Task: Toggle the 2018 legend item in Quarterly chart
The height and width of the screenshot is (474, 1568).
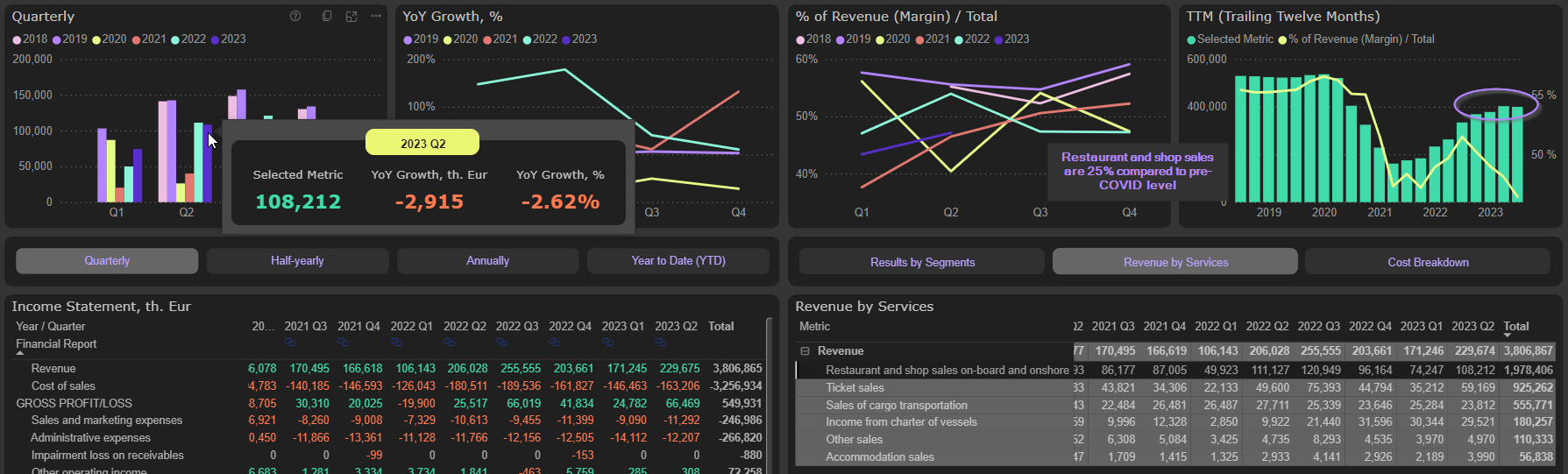Action: click(x=30, y=39)
